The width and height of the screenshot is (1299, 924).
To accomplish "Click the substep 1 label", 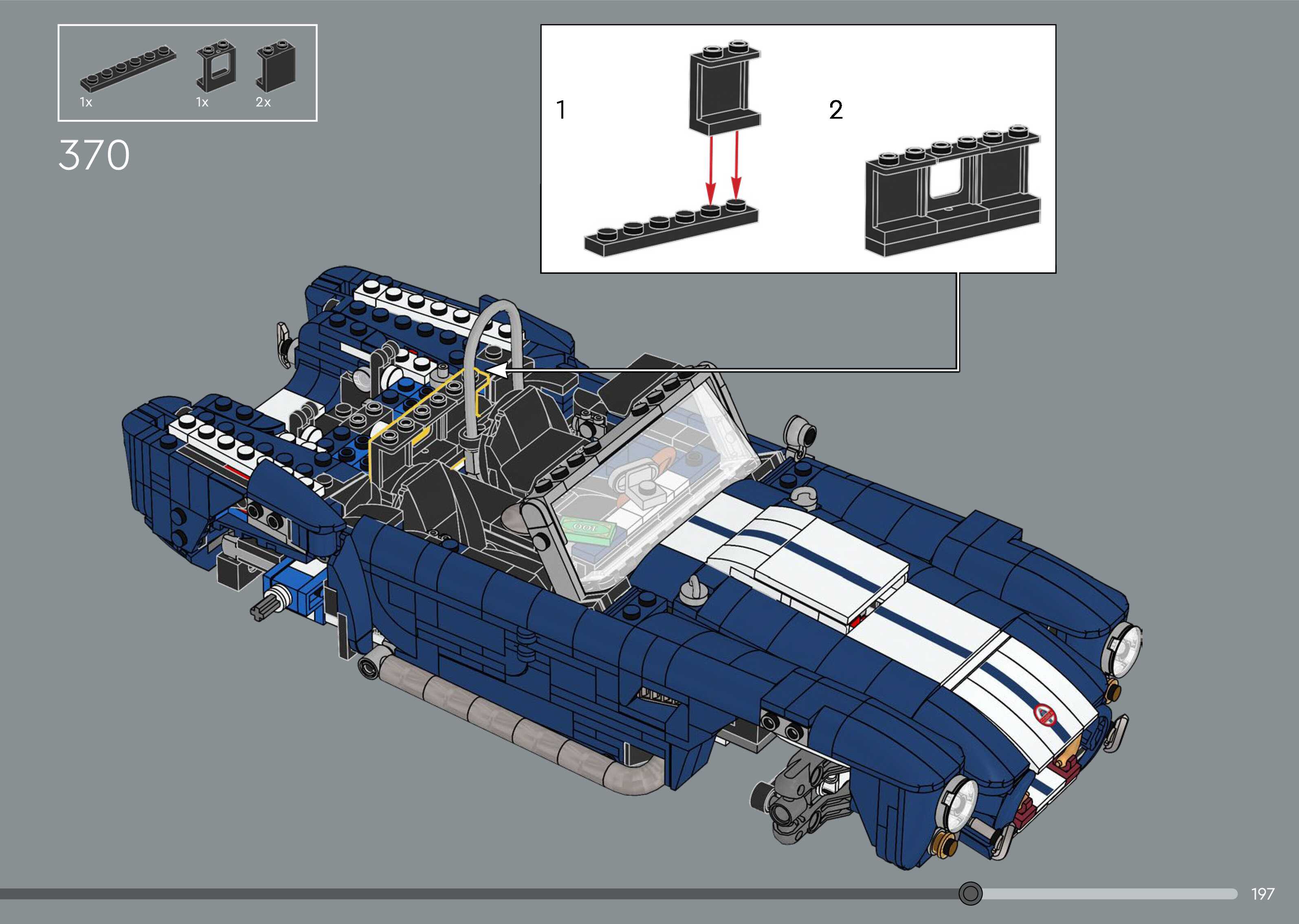I will [x=561, y=110].
